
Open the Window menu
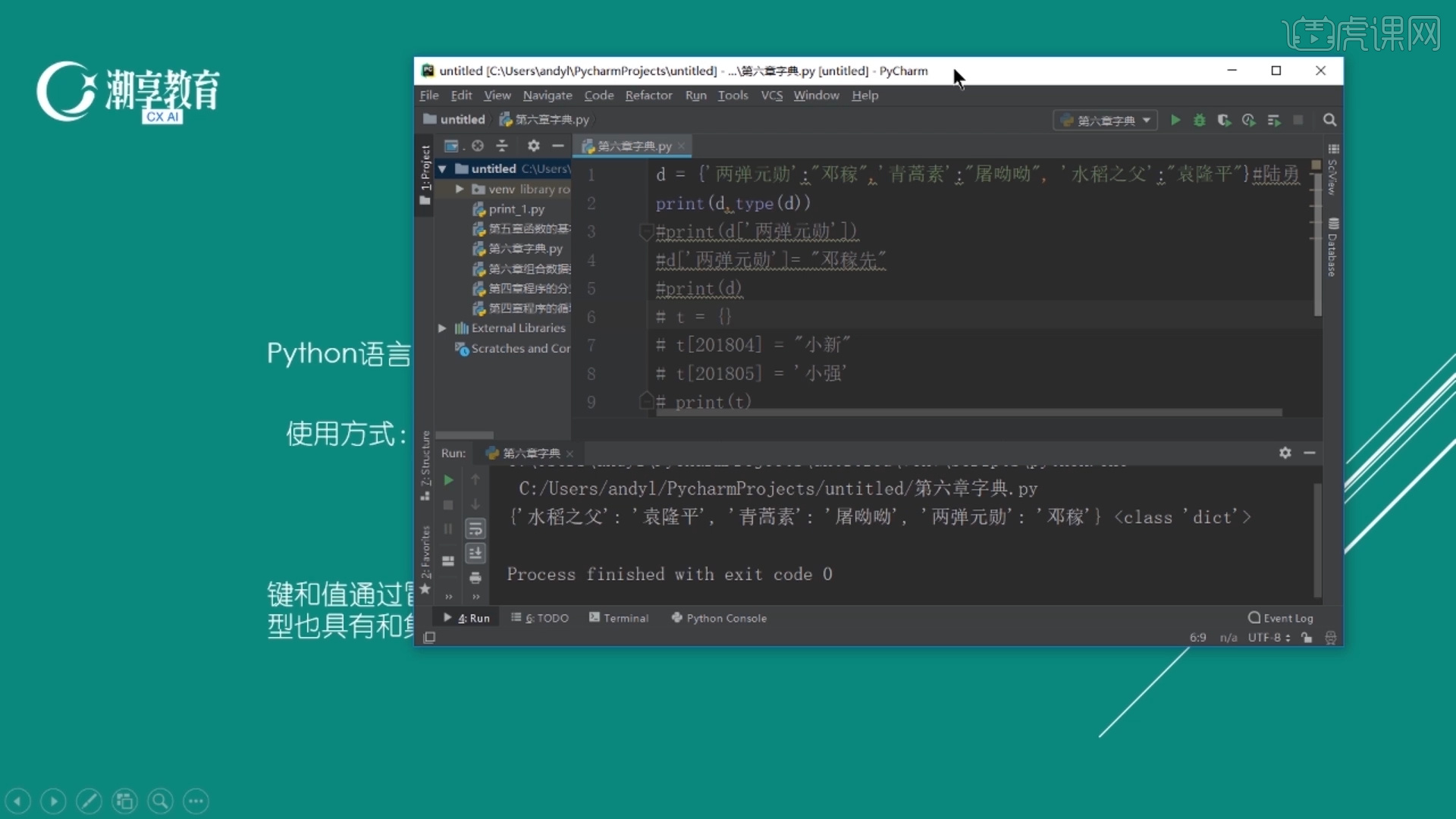(x=816, y=95)
